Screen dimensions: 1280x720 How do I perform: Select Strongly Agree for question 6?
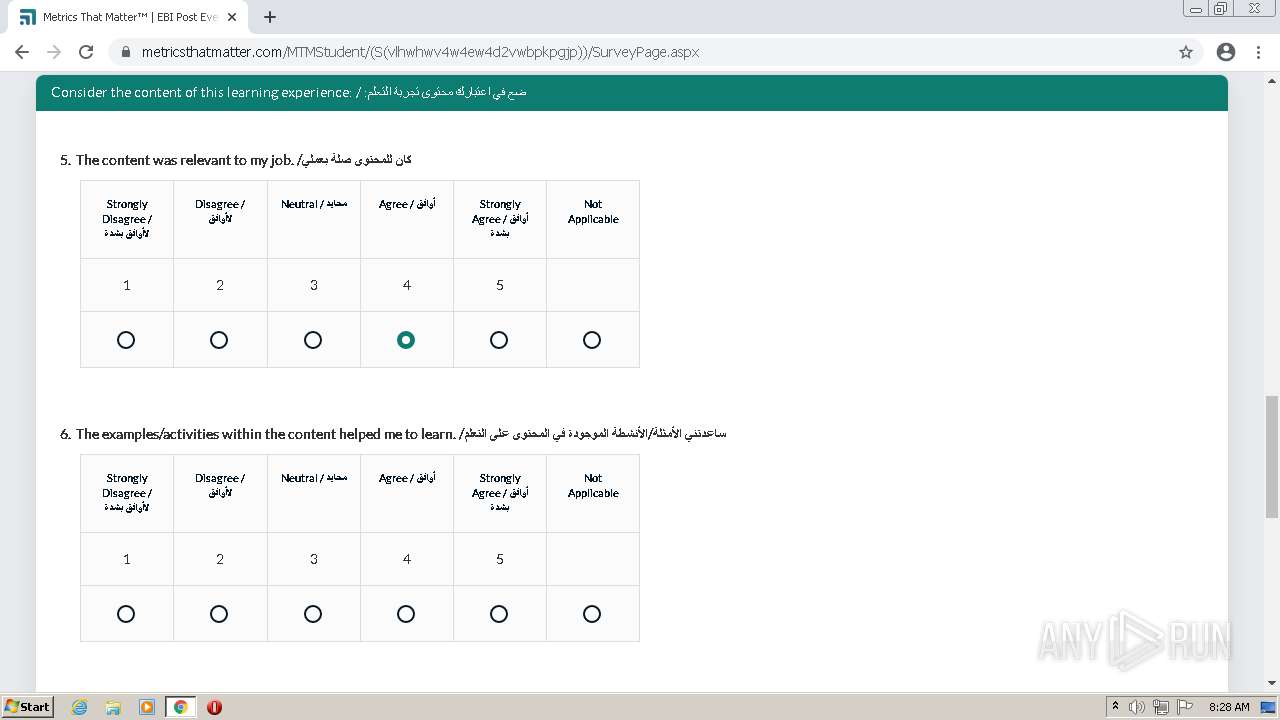coord(499,614)
